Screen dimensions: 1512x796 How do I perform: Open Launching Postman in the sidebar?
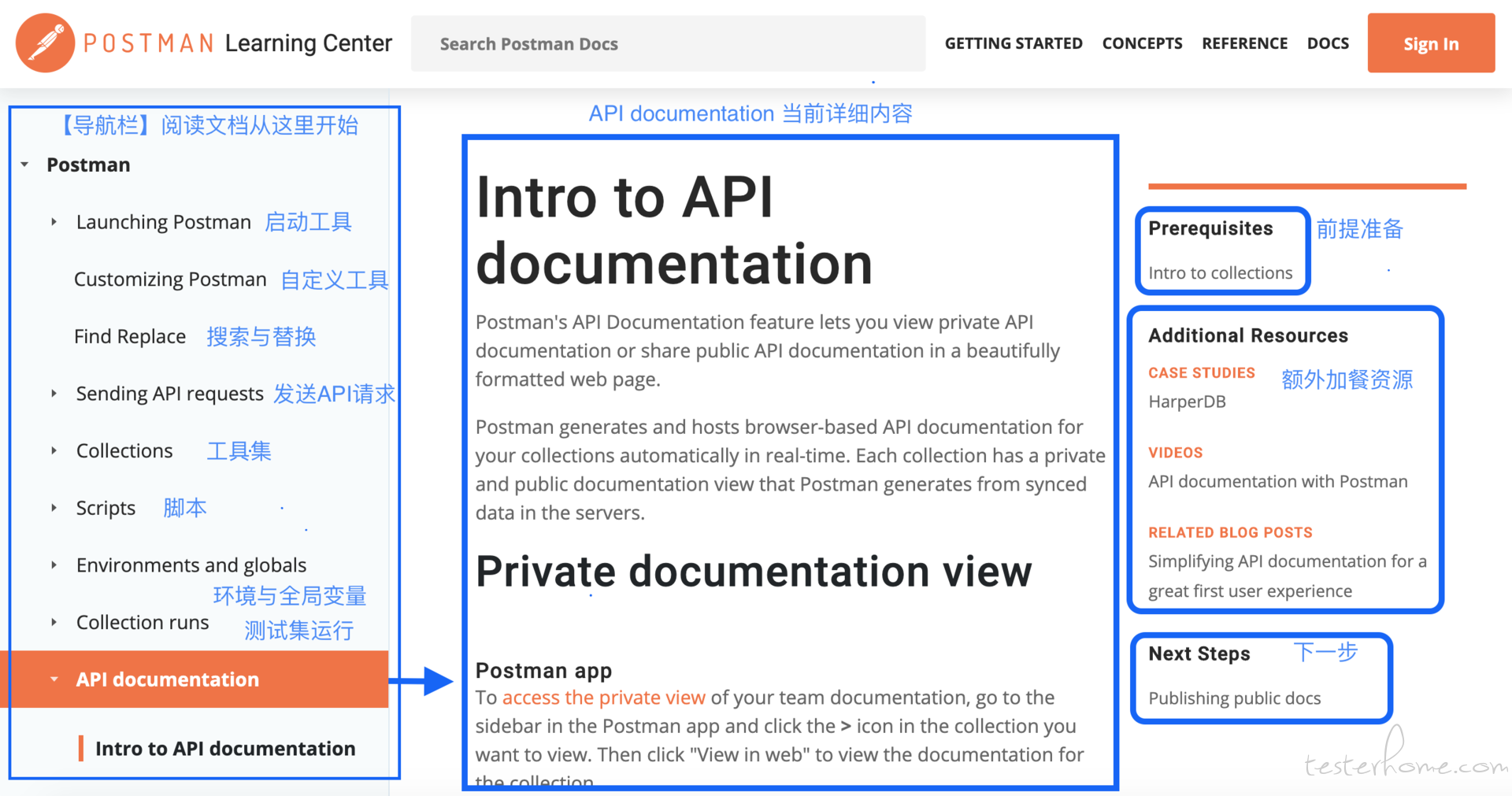pos(163,222)
